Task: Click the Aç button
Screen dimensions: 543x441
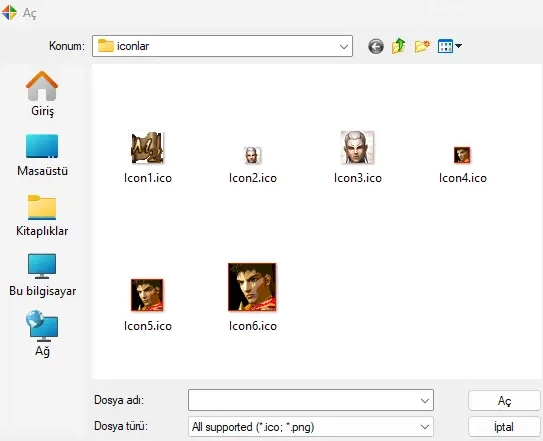Action: tap(504, 400)
